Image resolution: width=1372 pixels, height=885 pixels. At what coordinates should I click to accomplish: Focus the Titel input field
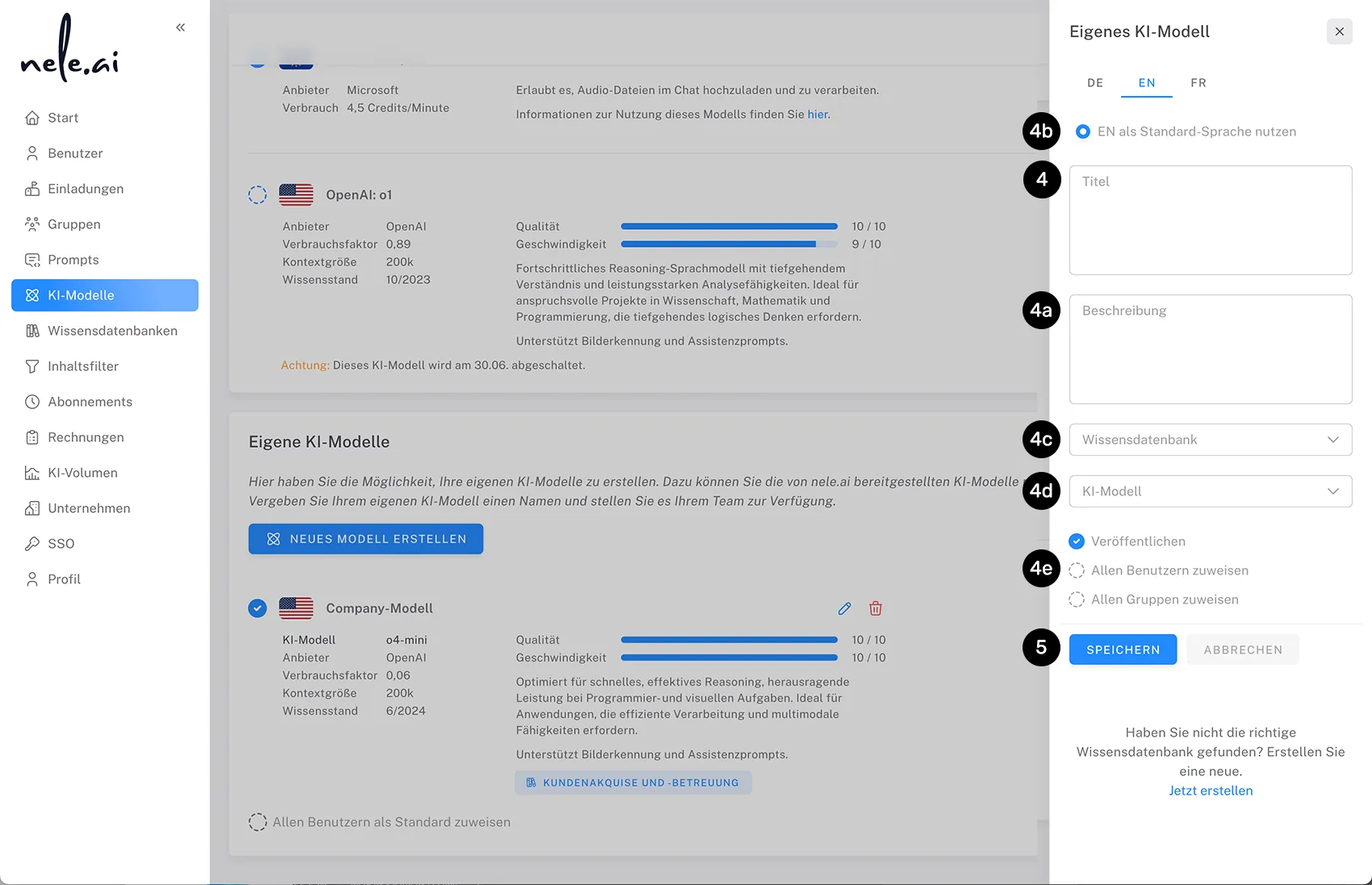[1211, 220]
